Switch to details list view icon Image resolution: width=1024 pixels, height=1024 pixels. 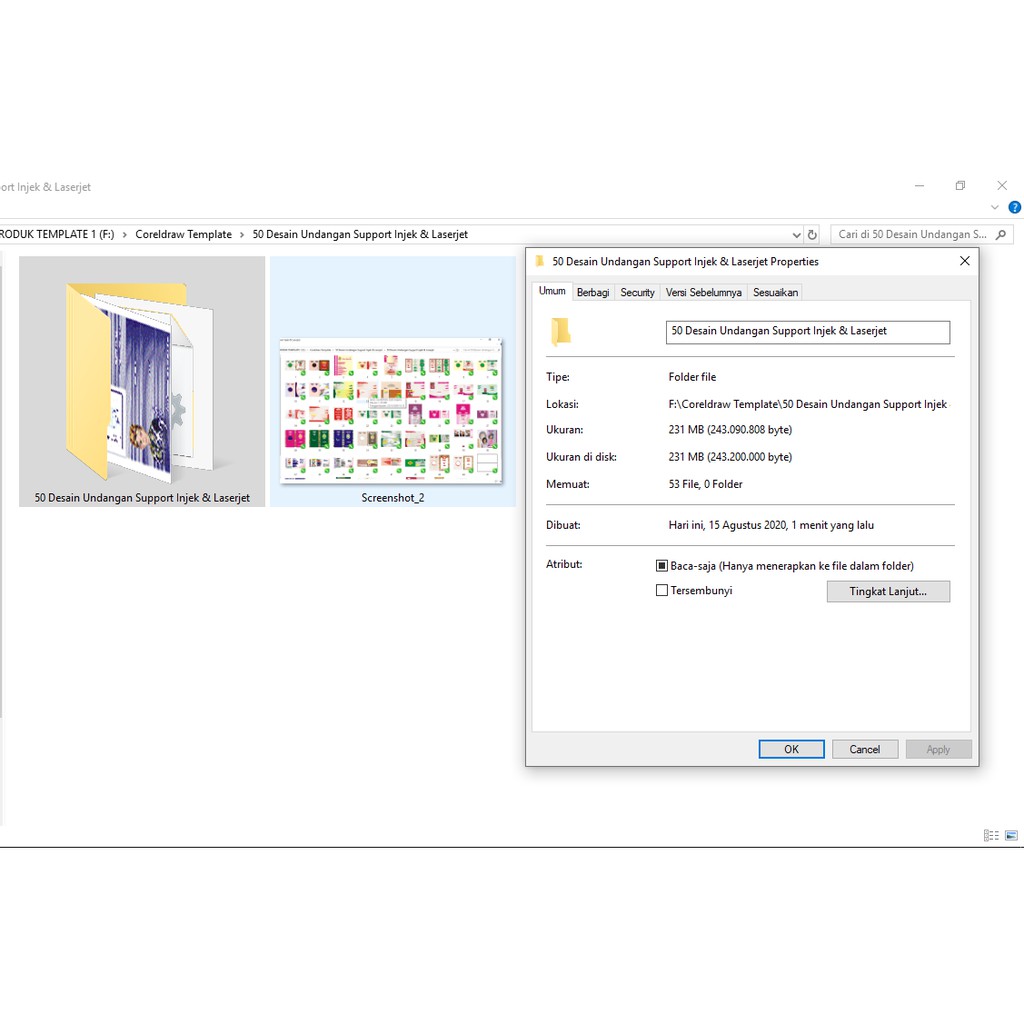tap(991, 836)
